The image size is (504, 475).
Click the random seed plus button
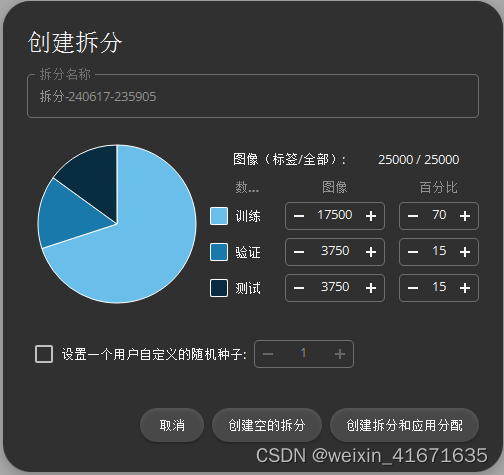click(x=340, y=354)
